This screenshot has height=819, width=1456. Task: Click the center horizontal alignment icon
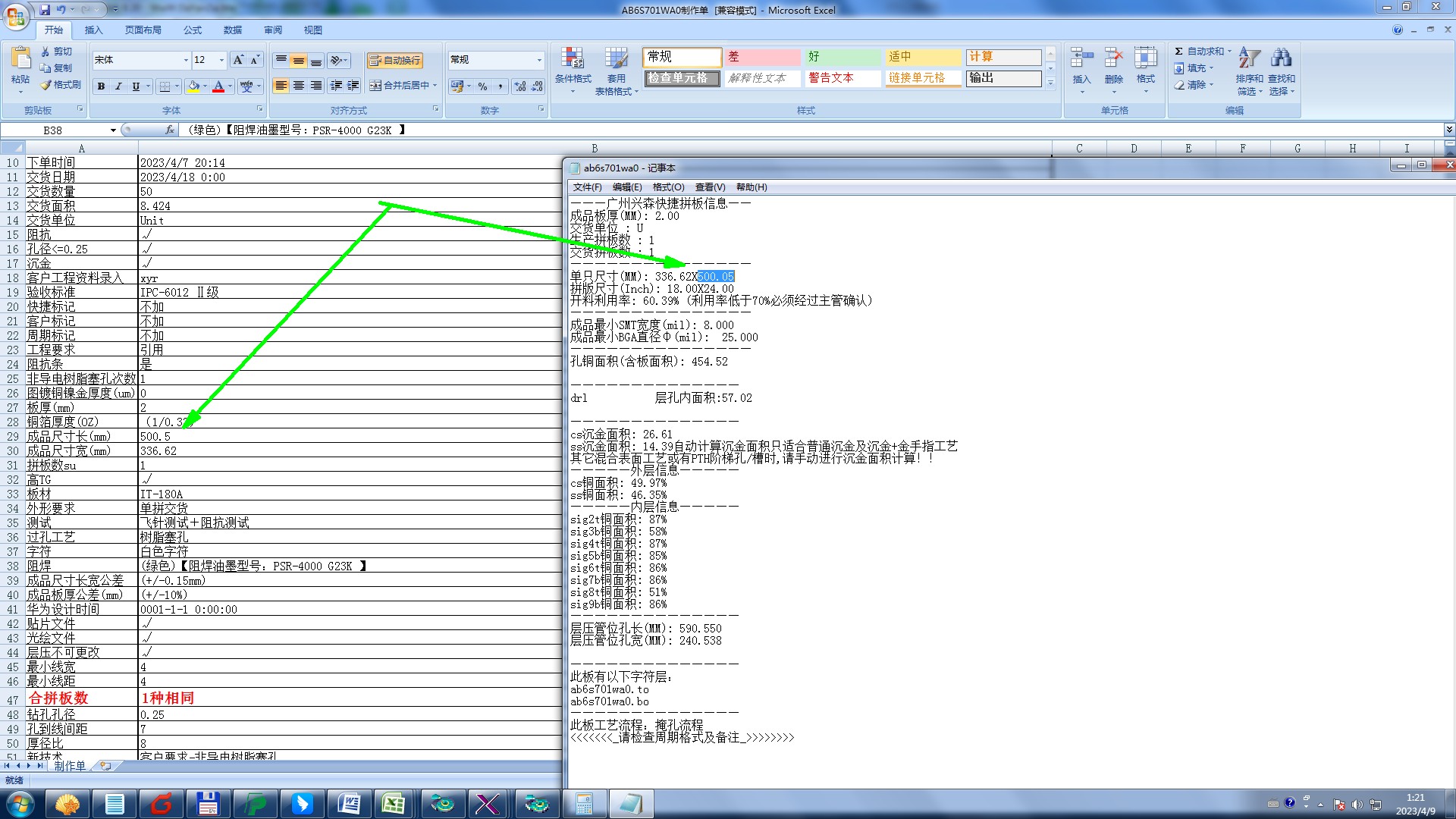tap(299, 86)
